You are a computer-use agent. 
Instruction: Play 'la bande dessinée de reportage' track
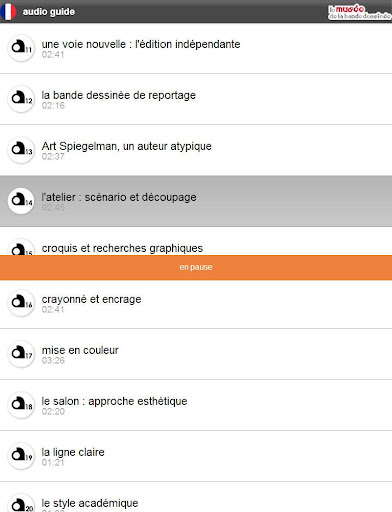[x=196, y=99]
